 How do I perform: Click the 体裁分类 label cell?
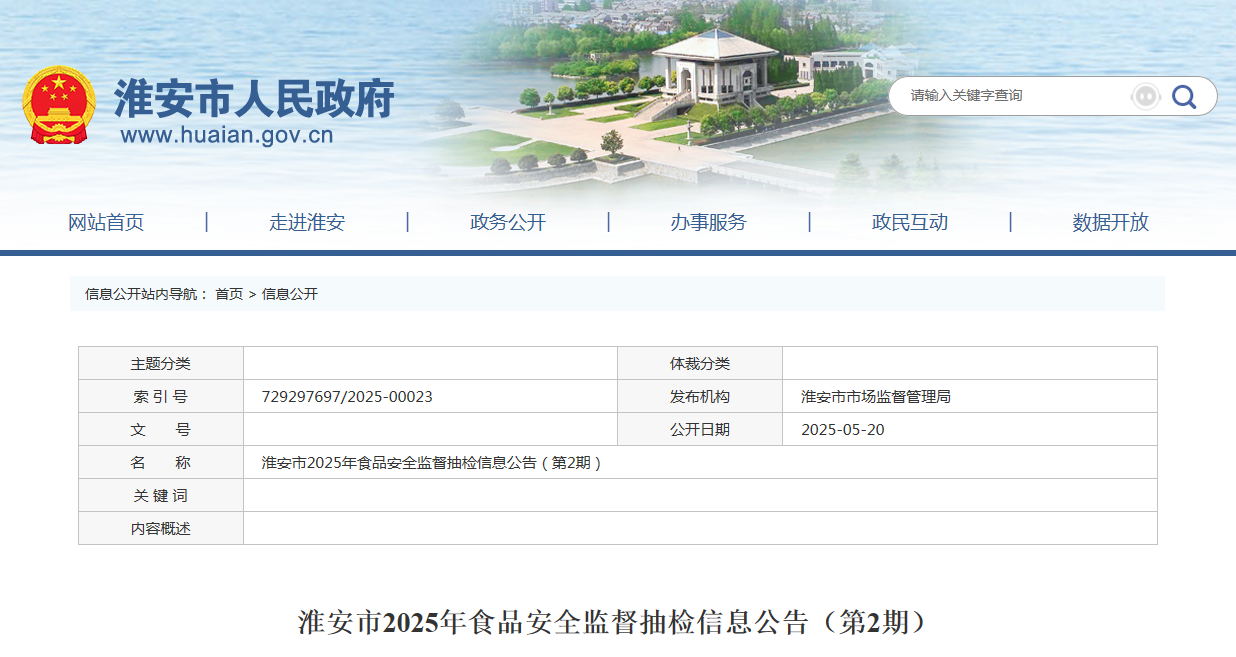tap(700, 363)
